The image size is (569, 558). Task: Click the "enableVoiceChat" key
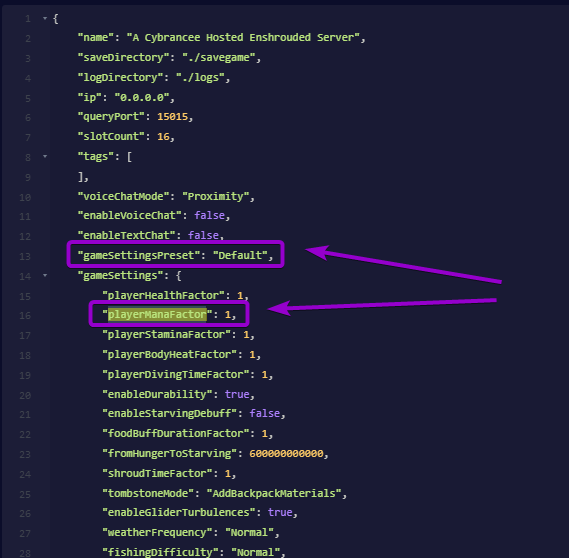130,216
